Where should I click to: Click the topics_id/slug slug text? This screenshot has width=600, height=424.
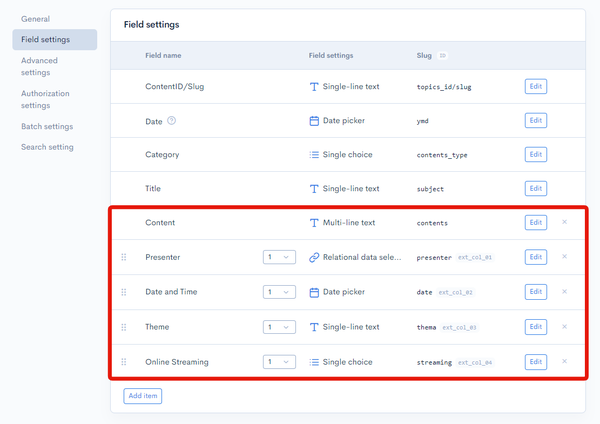(x=444, y=87)
